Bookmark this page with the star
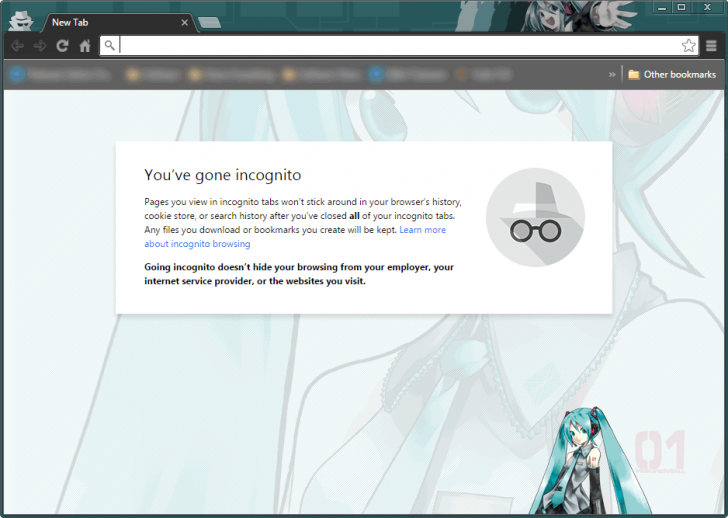Screen dimensions: 728x518 point(689,45)
